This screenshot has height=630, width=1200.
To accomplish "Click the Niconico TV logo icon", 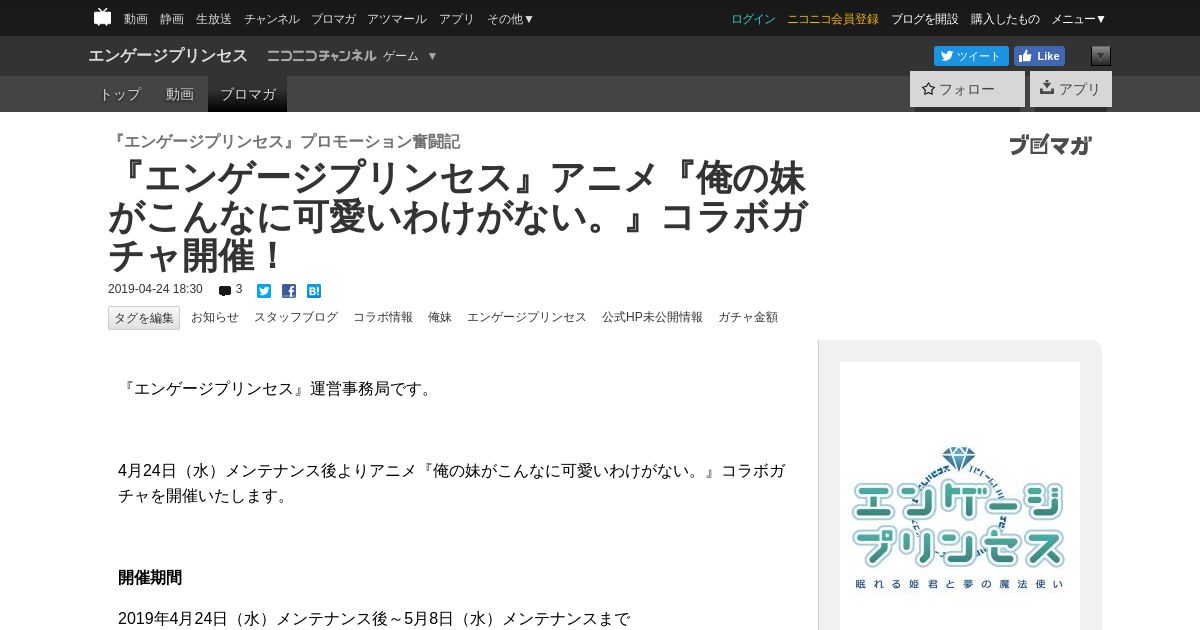I will pos(102,17).
